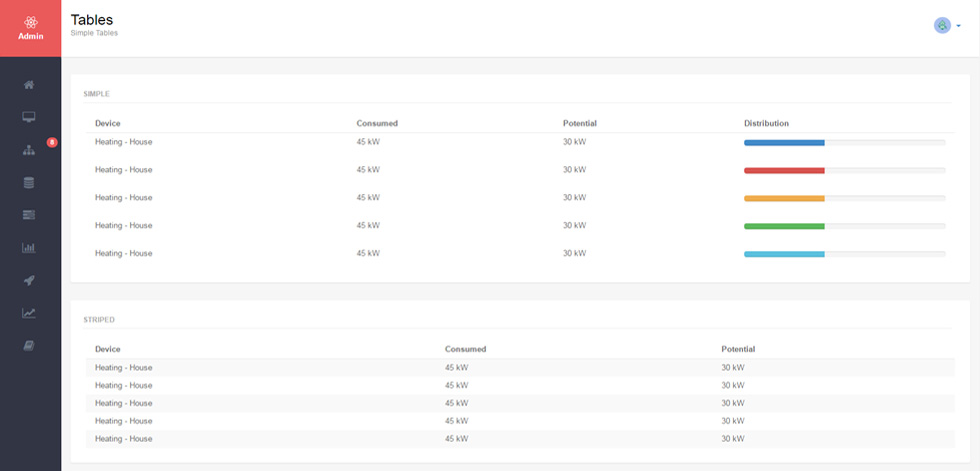Click Device header in Striped table
The width and height of the screenshot is (980, 471).
(108, 349)
